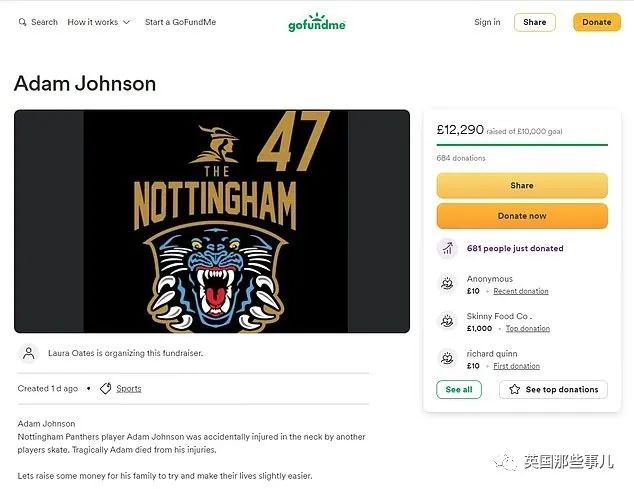Click the donor icon beside Skinny Food Co

coord(447,321)
